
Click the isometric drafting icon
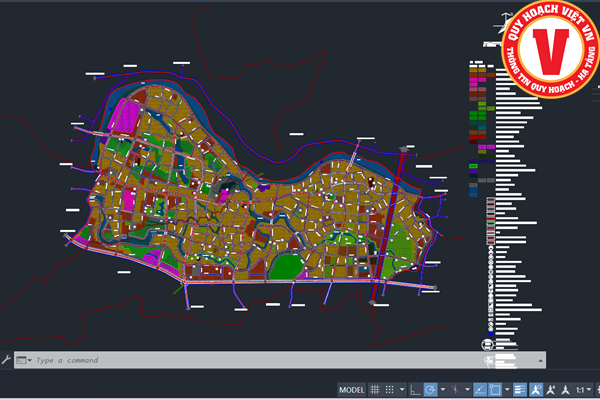coord(455,390)
